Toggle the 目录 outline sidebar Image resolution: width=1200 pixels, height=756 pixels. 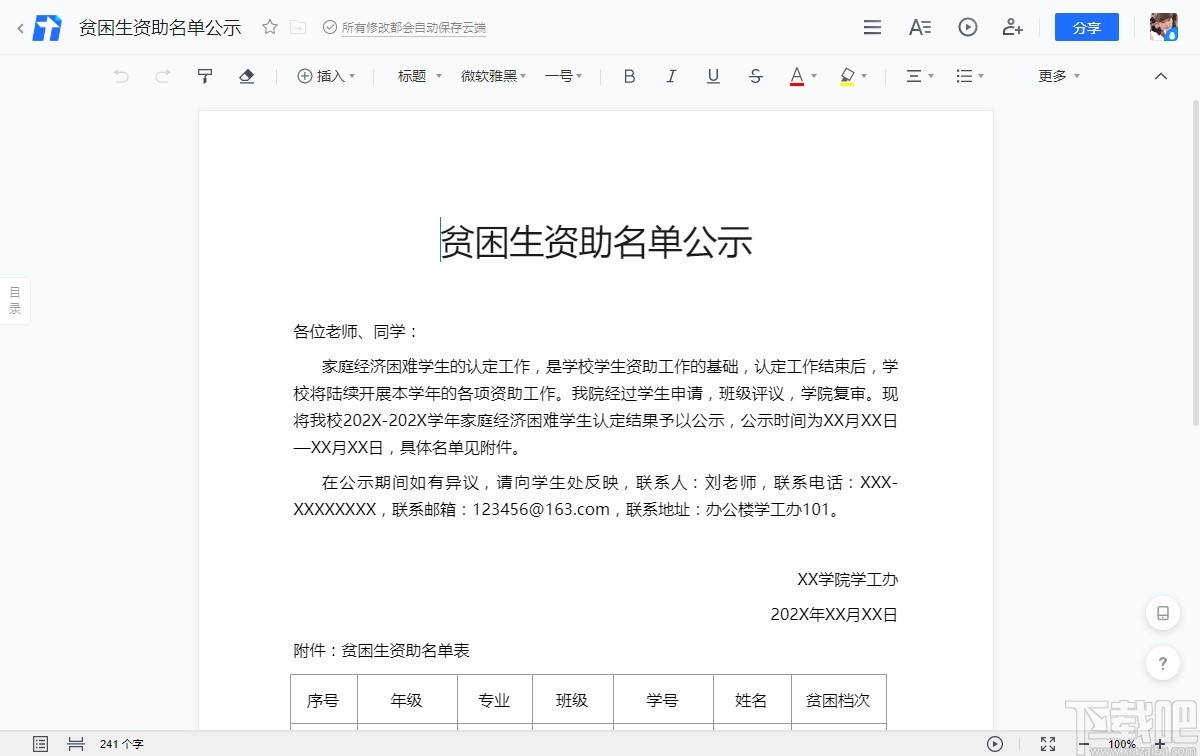coord(14,299)
